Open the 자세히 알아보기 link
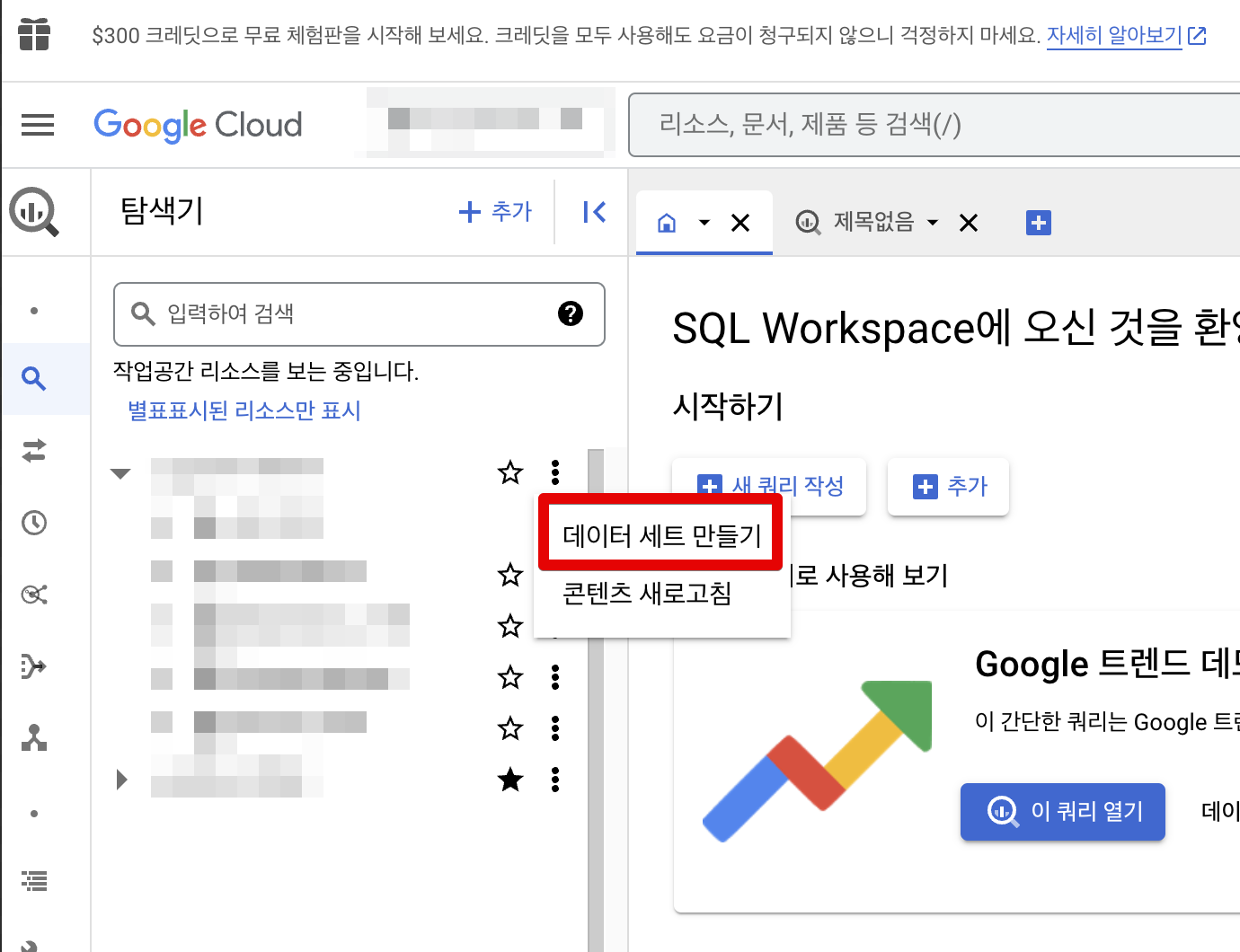The image size is (1240, 952). [1114, 36]
